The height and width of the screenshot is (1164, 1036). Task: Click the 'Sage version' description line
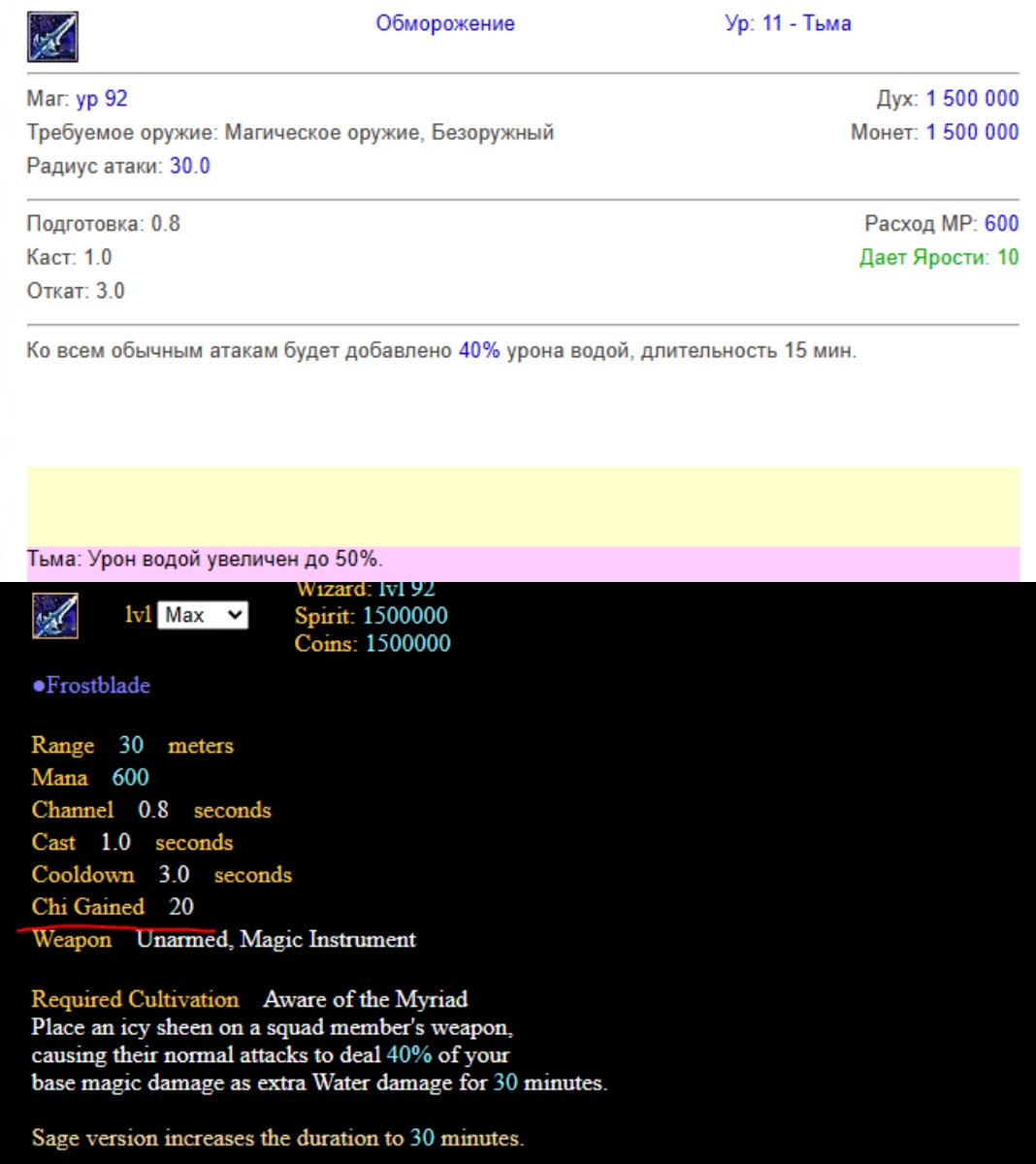click(276, 1138)
